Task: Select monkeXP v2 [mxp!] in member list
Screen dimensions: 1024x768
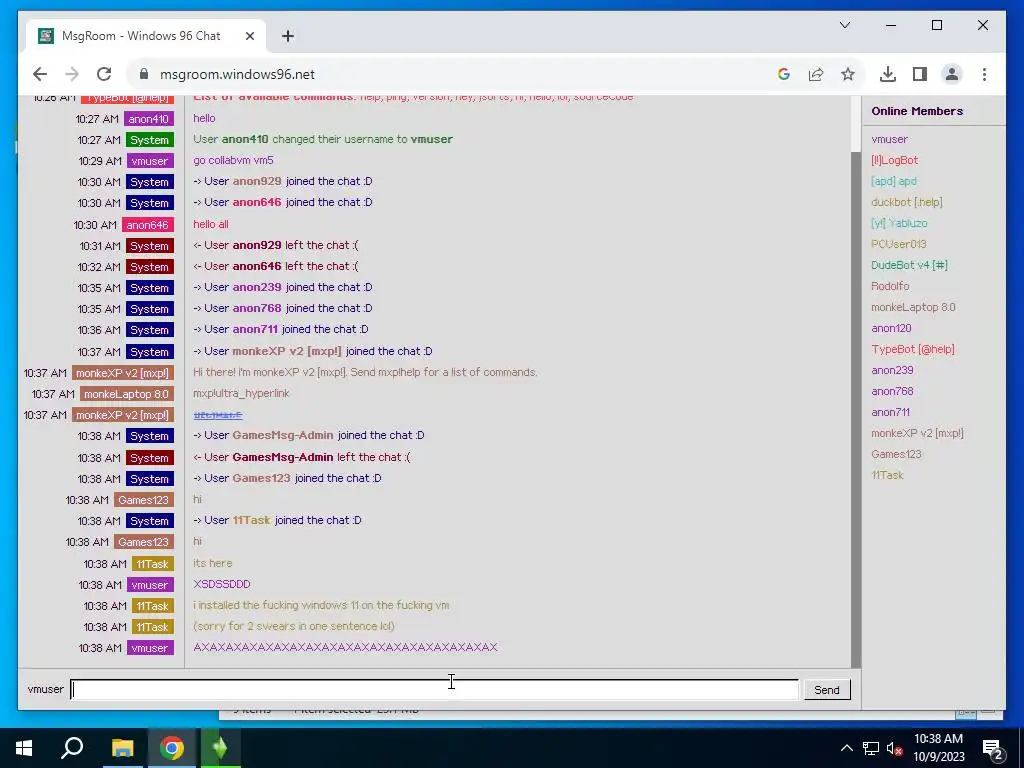Action: pyautogui.click(x=918, y=433)
